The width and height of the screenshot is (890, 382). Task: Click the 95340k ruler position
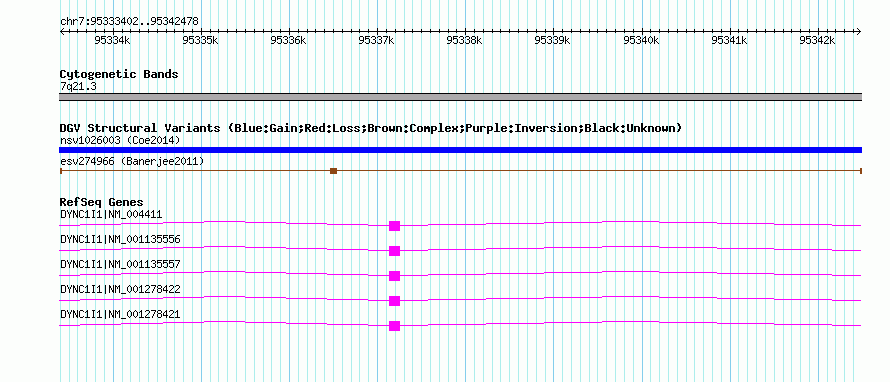pos(641,40)
